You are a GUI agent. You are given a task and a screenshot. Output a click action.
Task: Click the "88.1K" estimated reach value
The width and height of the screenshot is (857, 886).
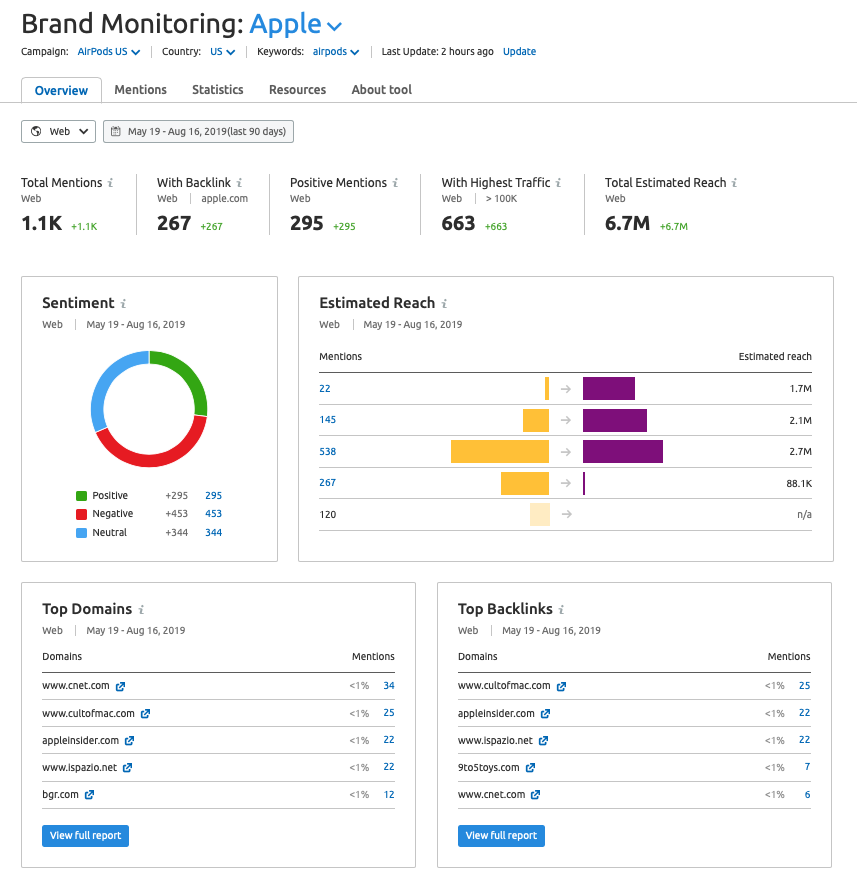point(799,484)
